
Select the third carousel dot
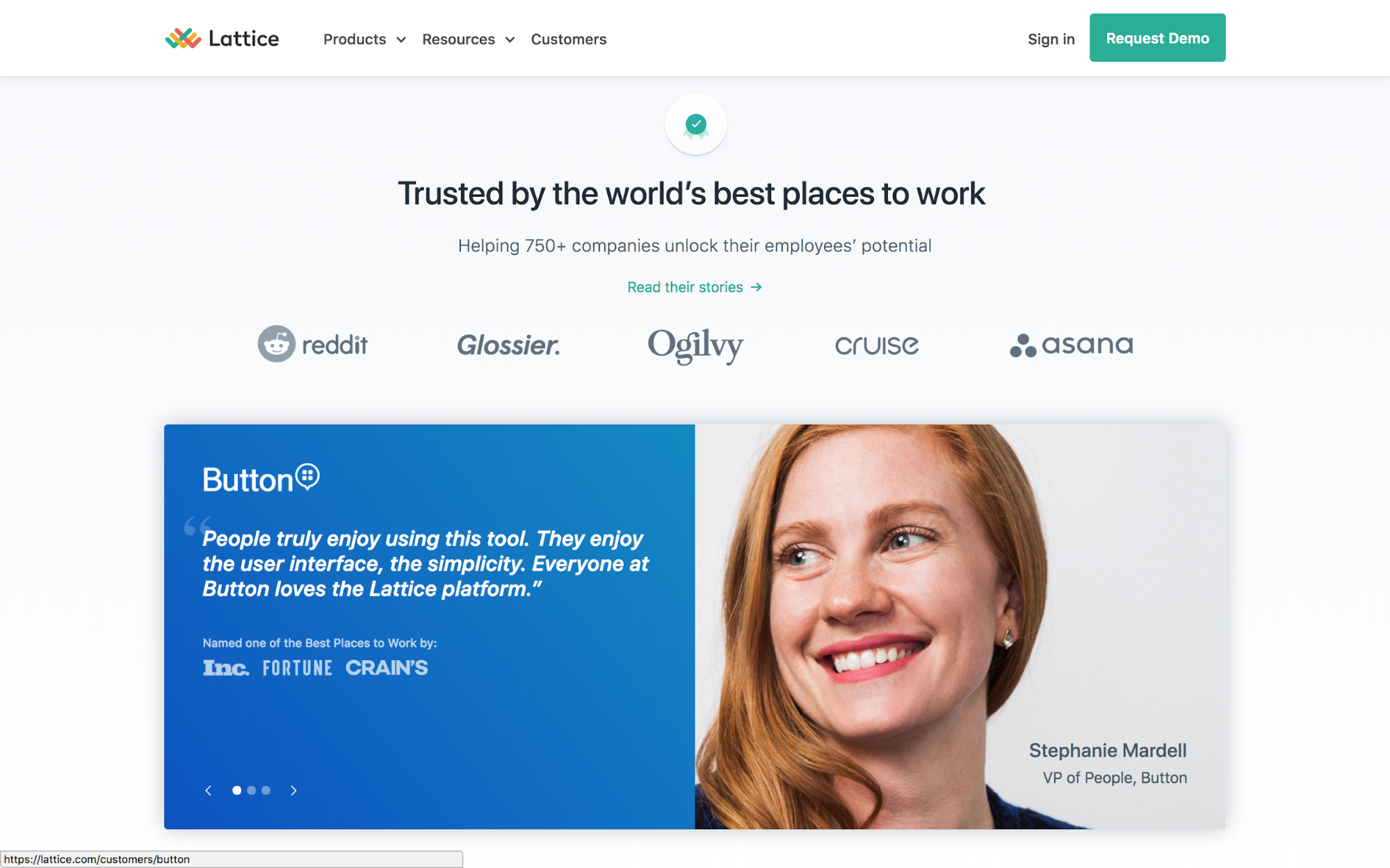point(266,790)
